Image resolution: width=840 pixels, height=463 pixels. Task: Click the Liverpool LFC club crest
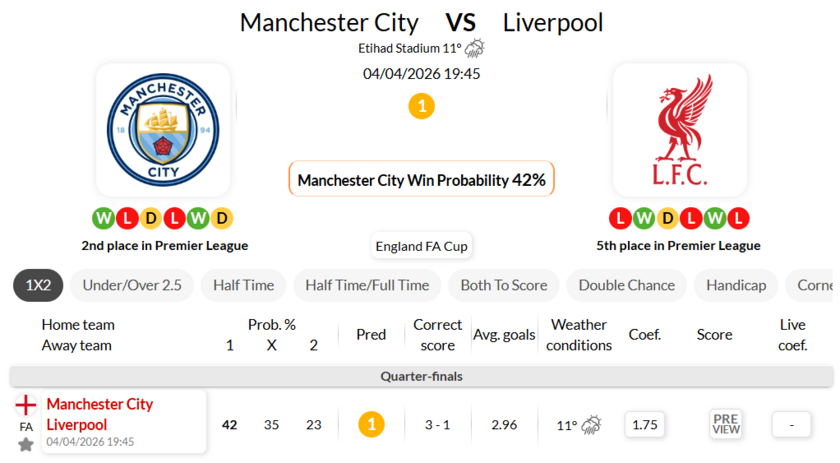680,130
